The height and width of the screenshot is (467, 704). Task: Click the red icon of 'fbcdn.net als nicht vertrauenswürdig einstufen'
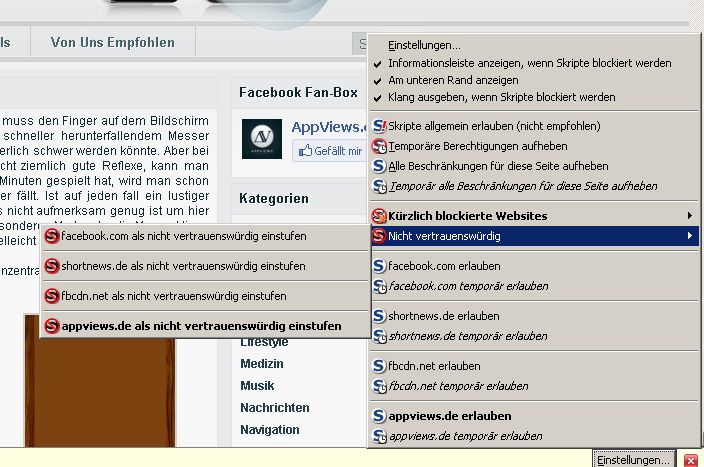click(52, 296)
